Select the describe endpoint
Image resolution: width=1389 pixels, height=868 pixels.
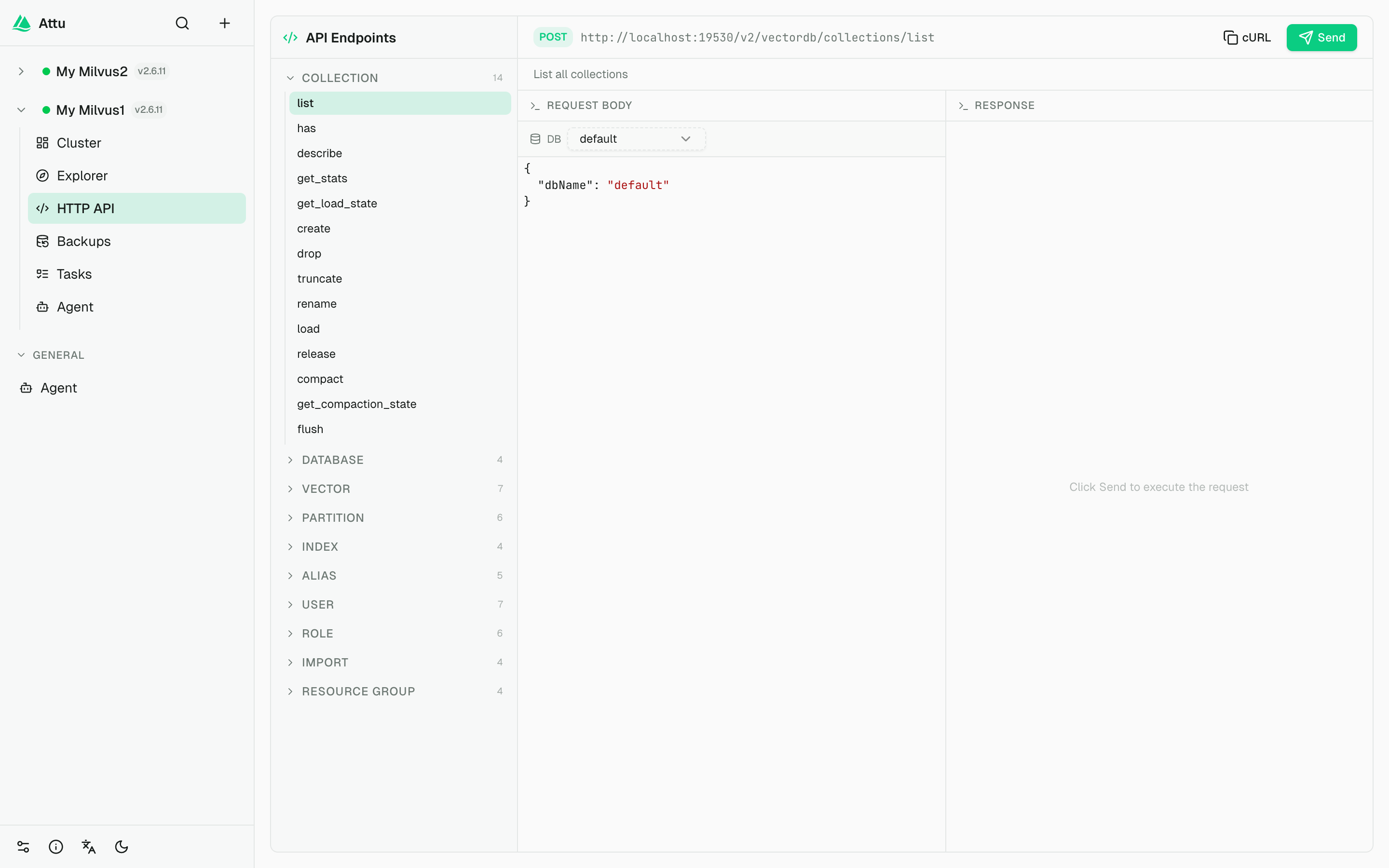click(399, 153)
